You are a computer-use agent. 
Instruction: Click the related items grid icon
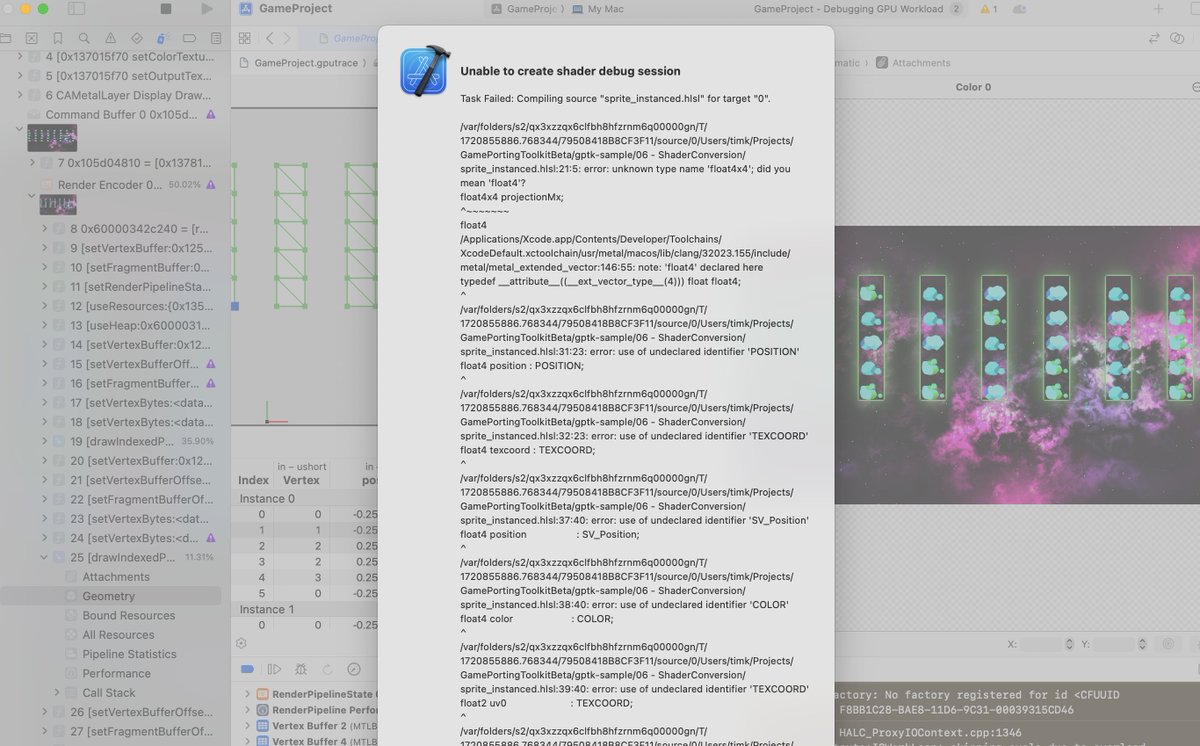[245, 38]
